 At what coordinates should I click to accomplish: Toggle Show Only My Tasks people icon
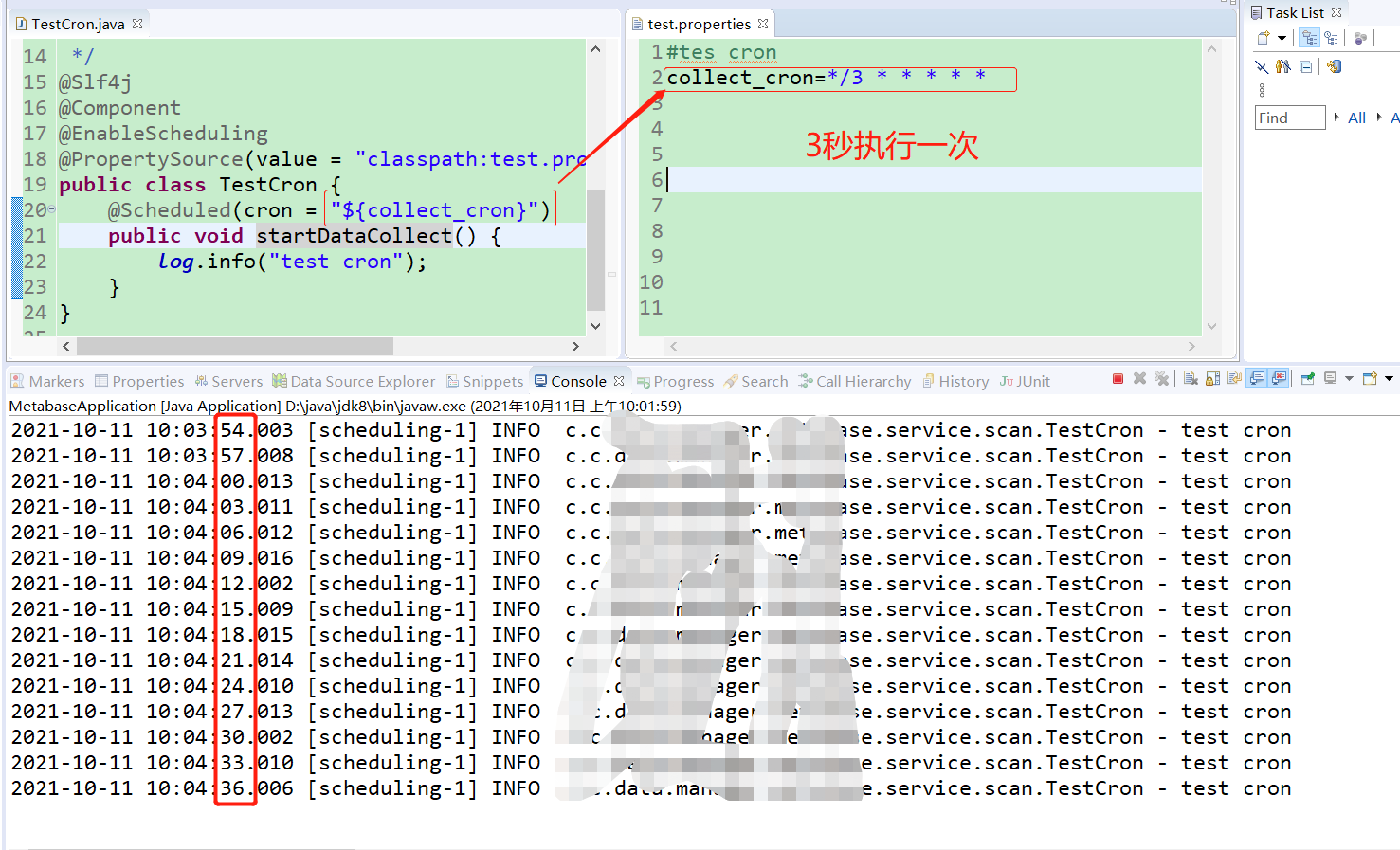tap(1282, 66)
